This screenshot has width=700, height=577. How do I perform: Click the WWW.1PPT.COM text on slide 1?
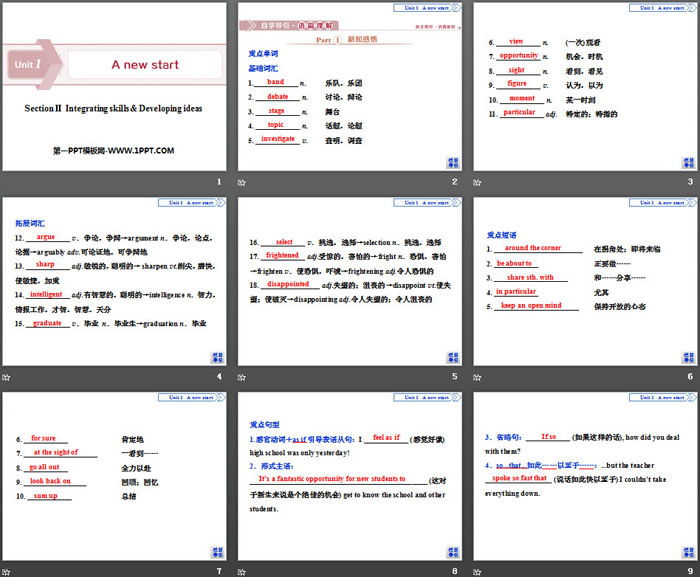click(x=141, y=151)
